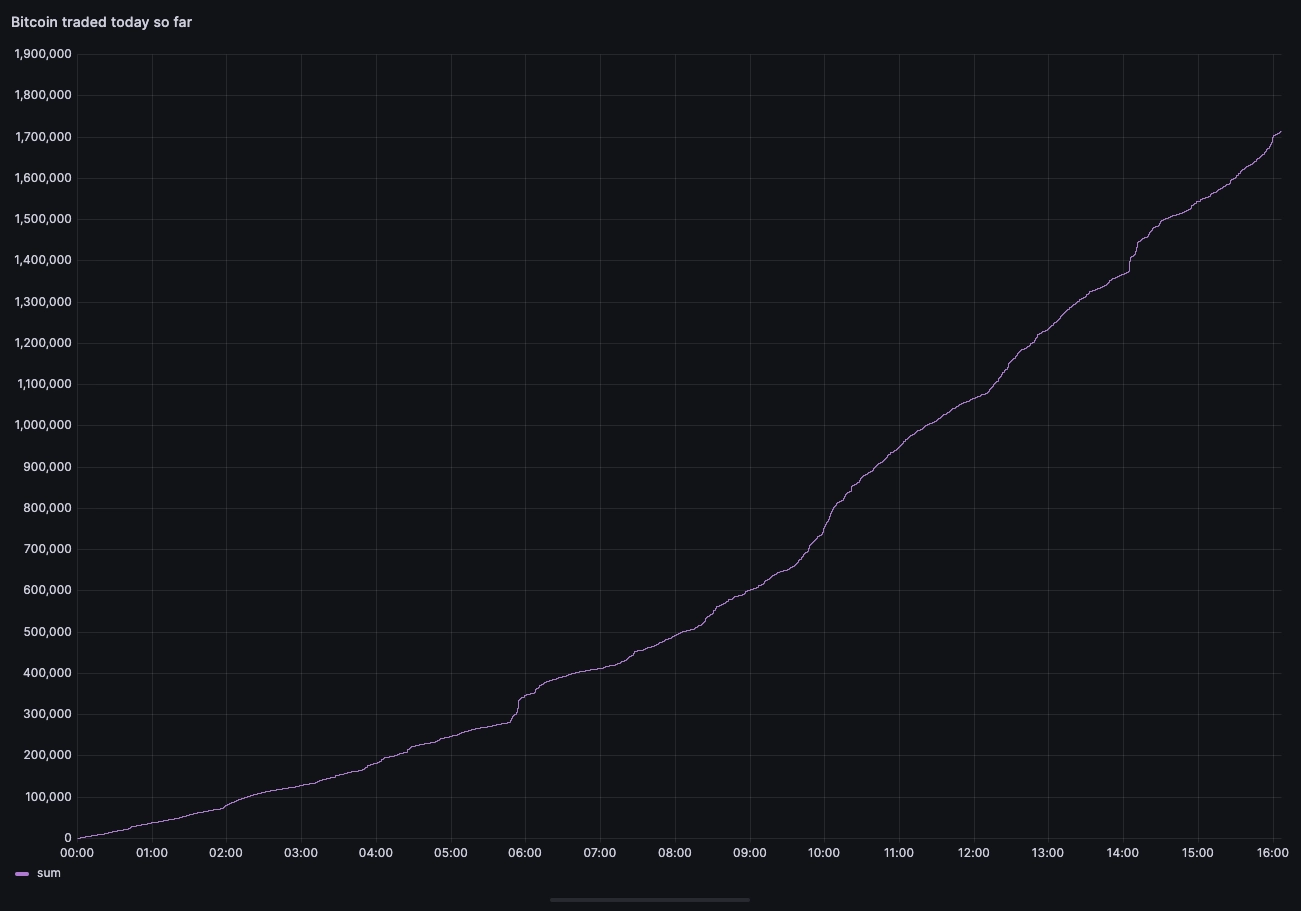1301x911 pixels.
Task: Click the '04:00' time axis label
Action: tap(376, 853)
